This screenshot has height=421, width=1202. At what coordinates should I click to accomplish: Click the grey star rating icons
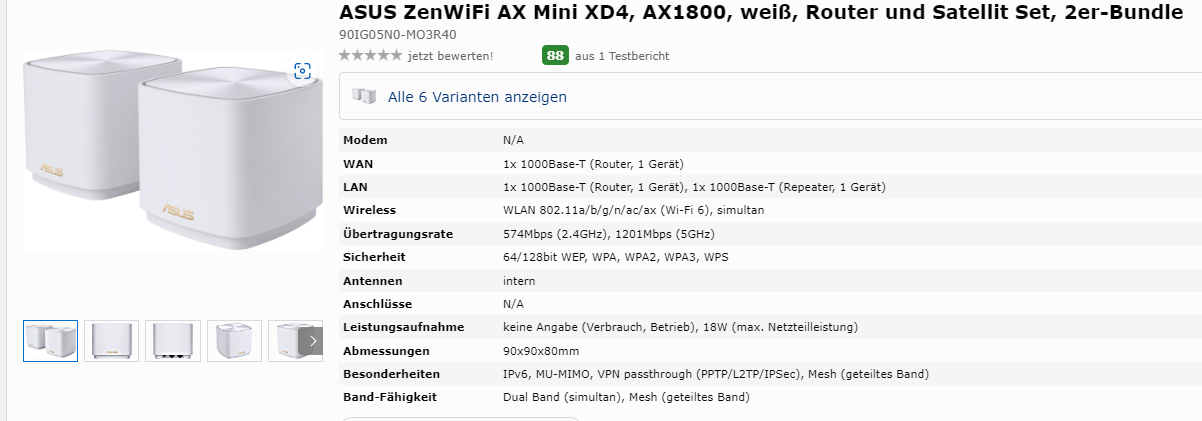370,56
